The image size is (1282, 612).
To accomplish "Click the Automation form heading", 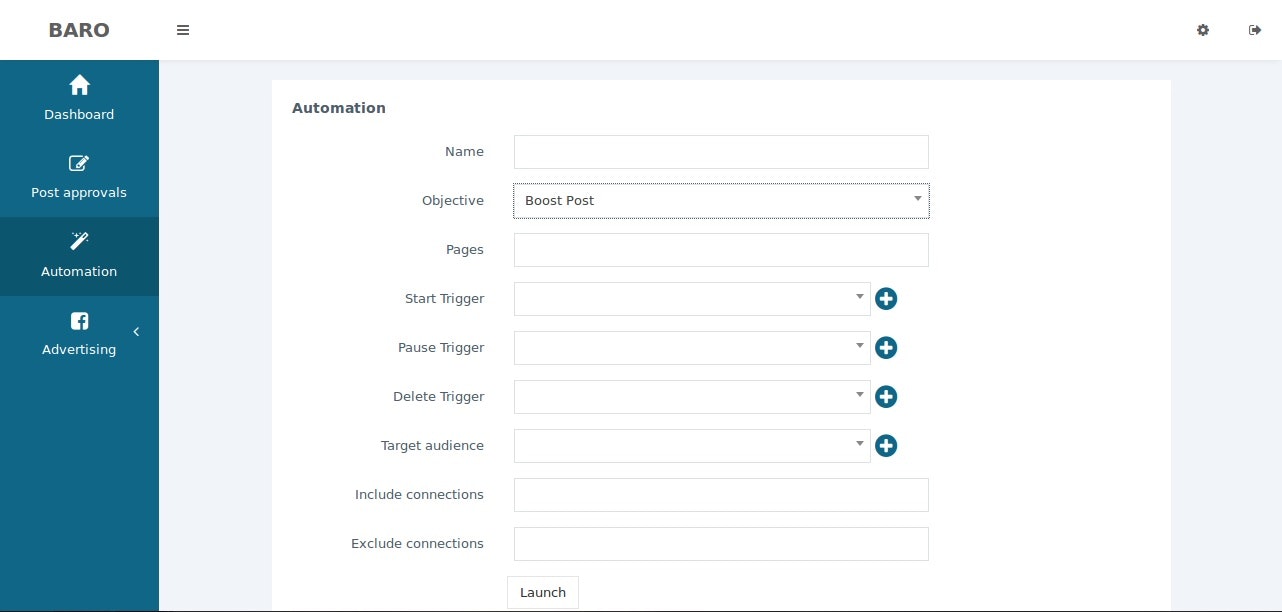I will 339,108.
